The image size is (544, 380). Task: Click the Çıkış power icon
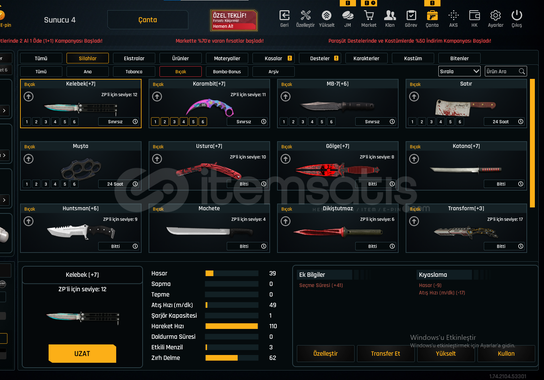click(517, 16)
